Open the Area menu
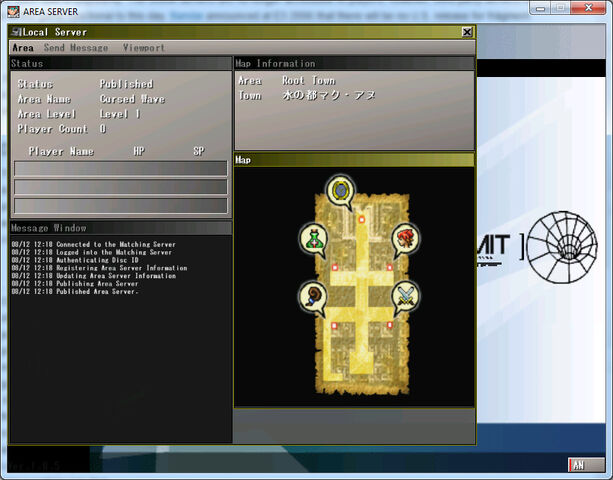 click(23, 48)
